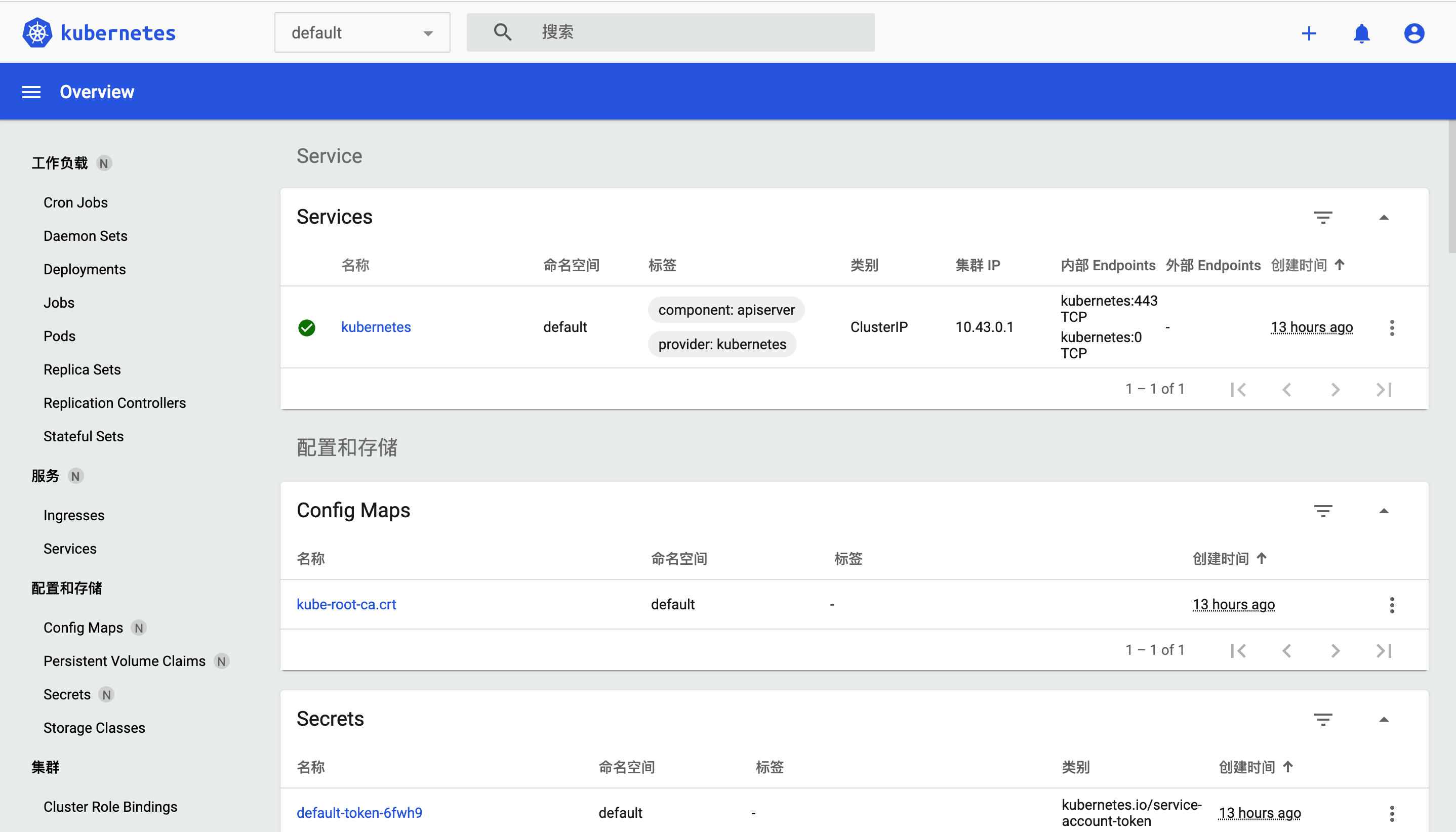Filter the Services table
Image resolution: width=1456 pixels, height=832 pixels.
point(1322,217)
